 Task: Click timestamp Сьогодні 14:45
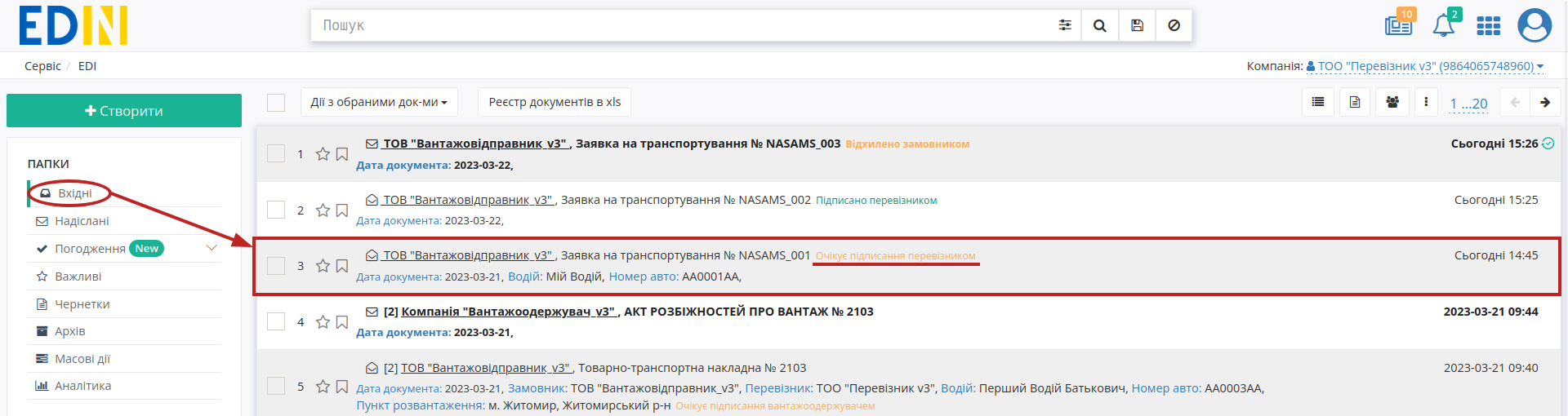tap(1496, 255)
